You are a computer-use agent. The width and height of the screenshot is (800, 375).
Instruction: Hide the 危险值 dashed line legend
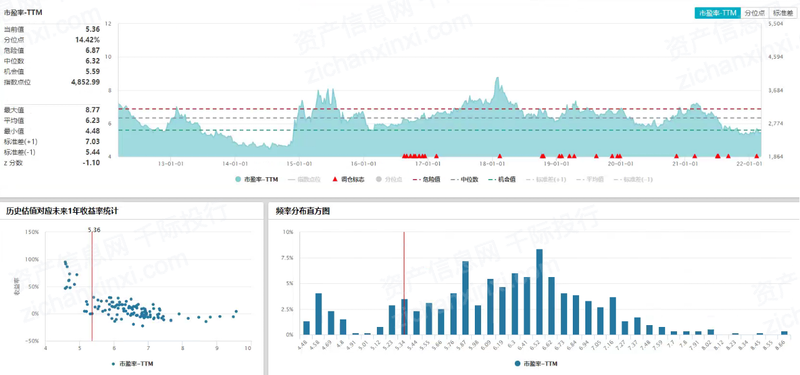[x=428, y=180]
